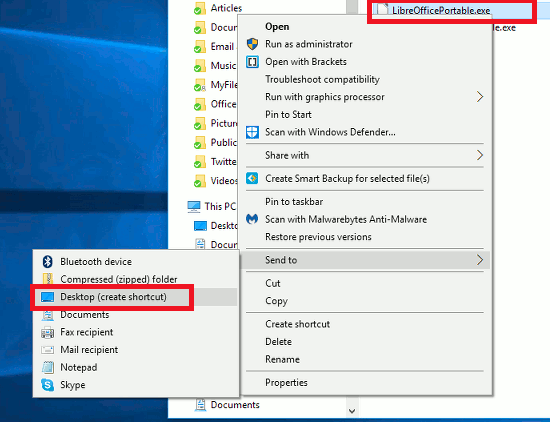Expand the Share with submenu arrow

[480, 155]
